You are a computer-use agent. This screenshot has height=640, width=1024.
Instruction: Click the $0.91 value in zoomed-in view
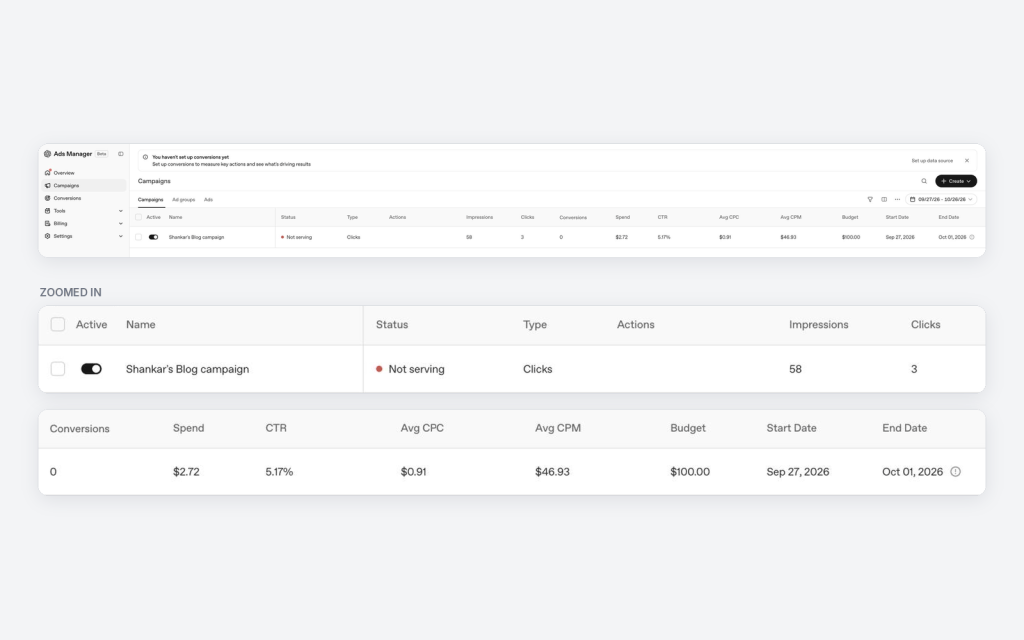pyautogui.click(x=413, y=472)
